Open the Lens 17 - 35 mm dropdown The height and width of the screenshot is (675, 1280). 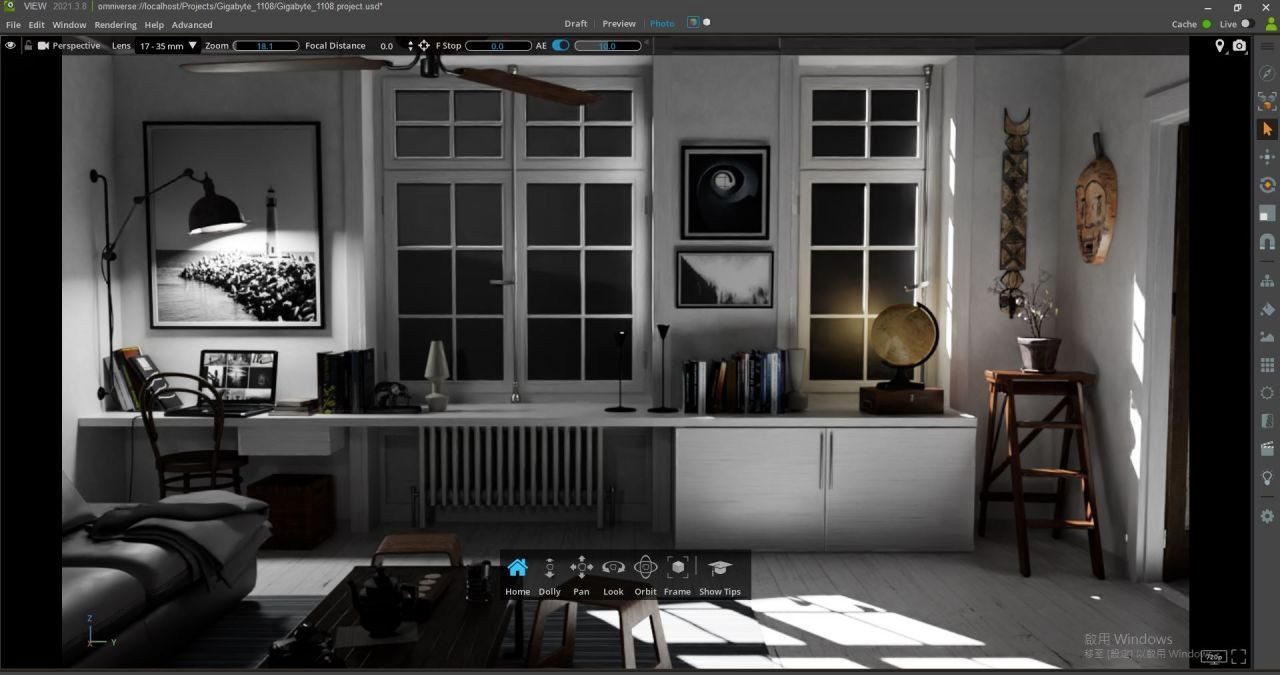pyautogui.click(x=167, y=46)
